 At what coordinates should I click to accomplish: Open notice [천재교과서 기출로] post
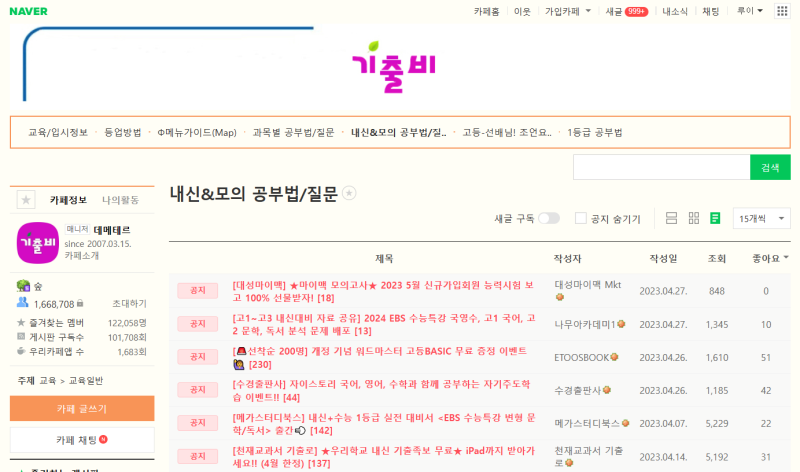(383, 457)
